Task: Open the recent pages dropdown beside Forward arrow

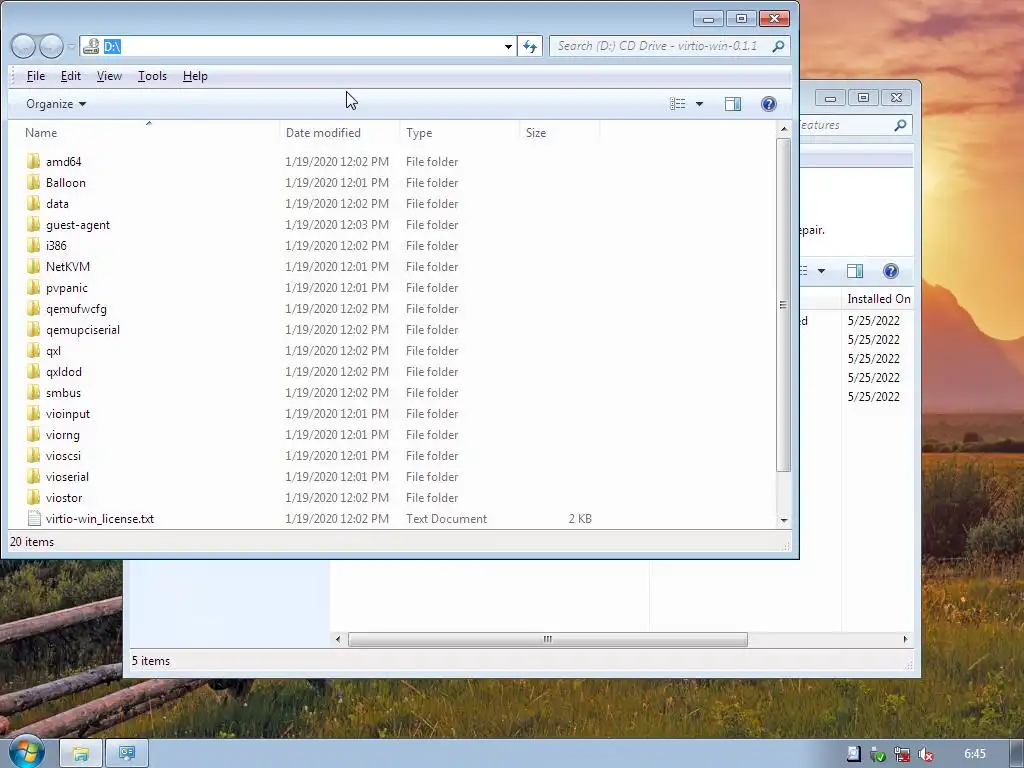Action: (71, 47)
